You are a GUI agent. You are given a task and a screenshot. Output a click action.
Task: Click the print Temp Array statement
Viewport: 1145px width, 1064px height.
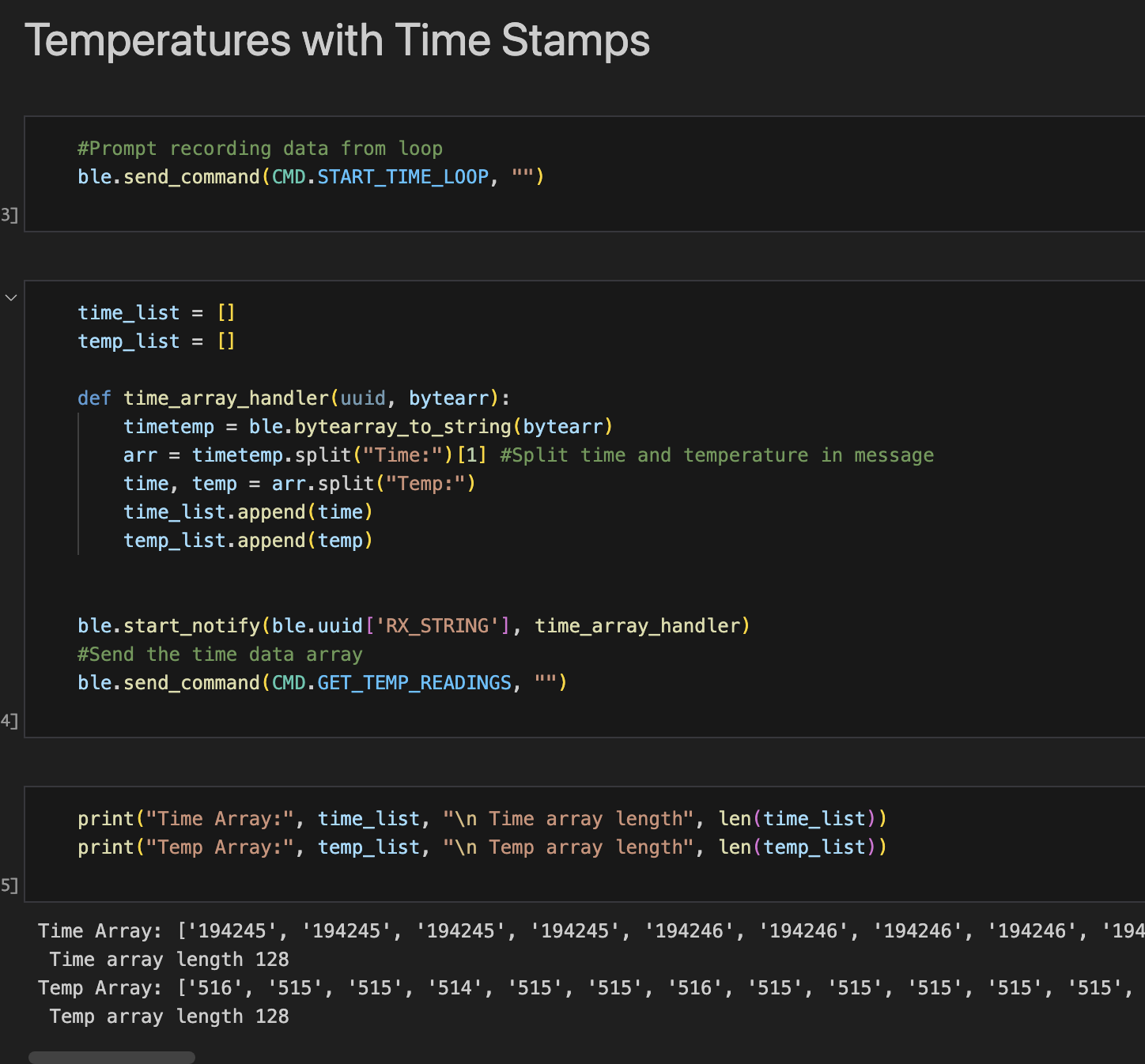coord(474,847)
